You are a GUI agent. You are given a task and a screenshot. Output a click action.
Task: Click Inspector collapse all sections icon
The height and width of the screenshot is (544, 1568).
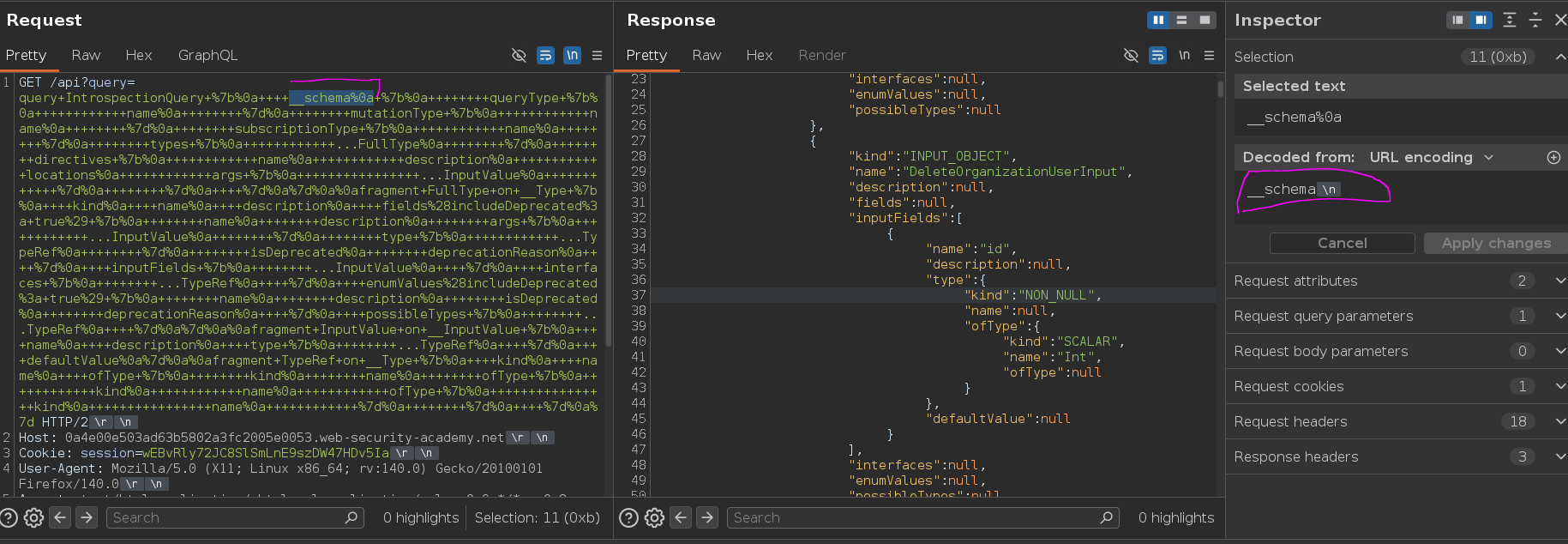(x=1535, y=20)
